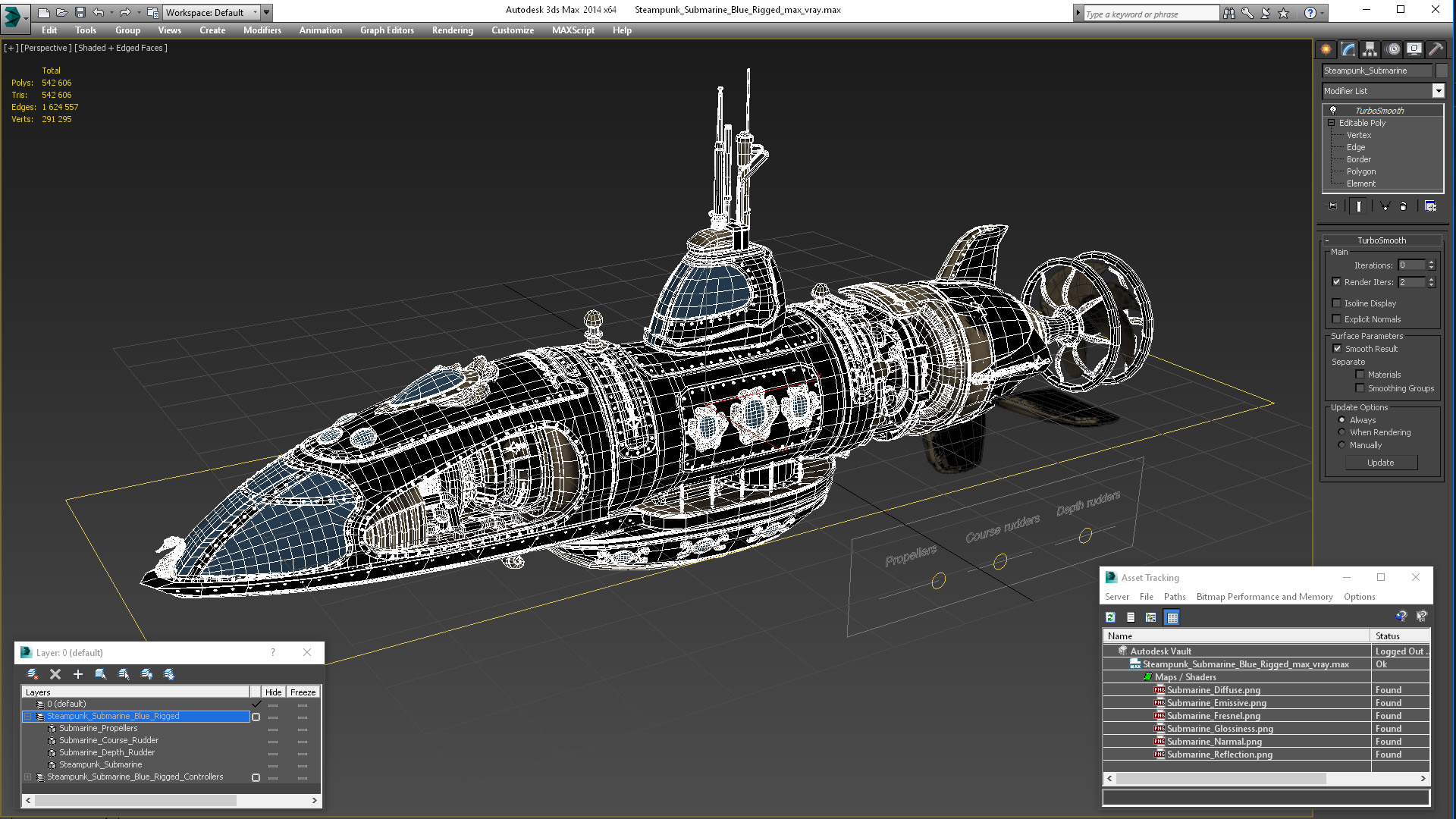Screen dimensions: 1456x819
Task: Click Freeze/Unfreeze All Layers icon
Action: (169, 673)
